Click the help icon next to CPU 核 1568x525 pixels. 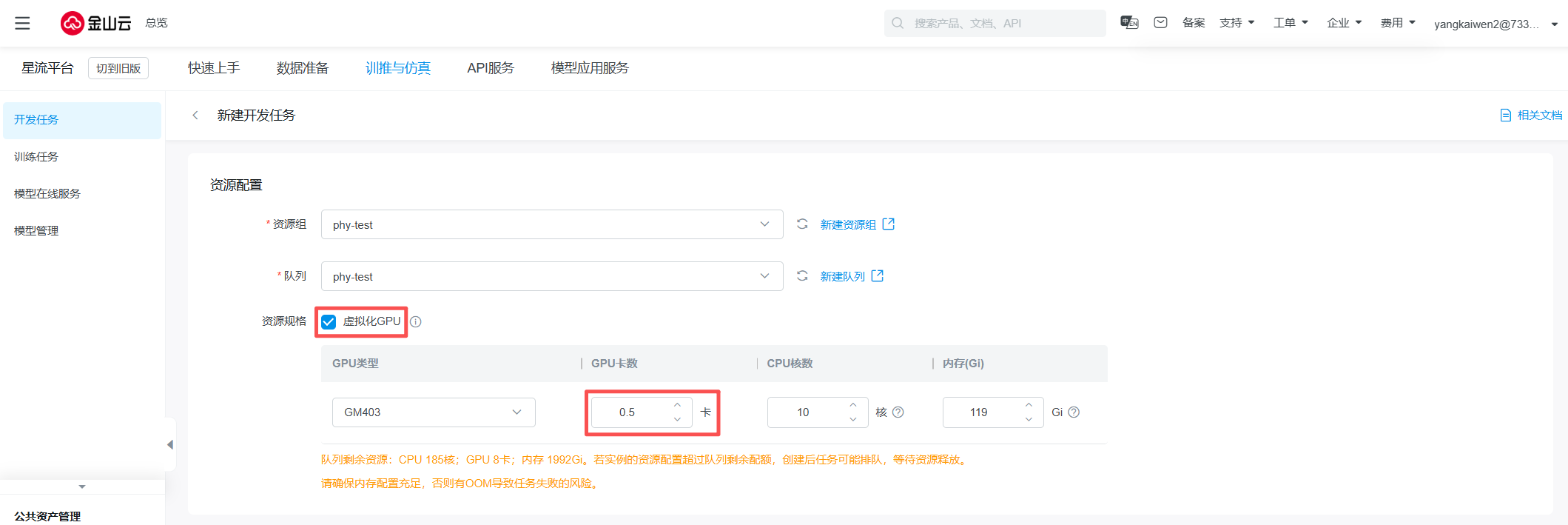pyautogui.click(x=898, y=412)
